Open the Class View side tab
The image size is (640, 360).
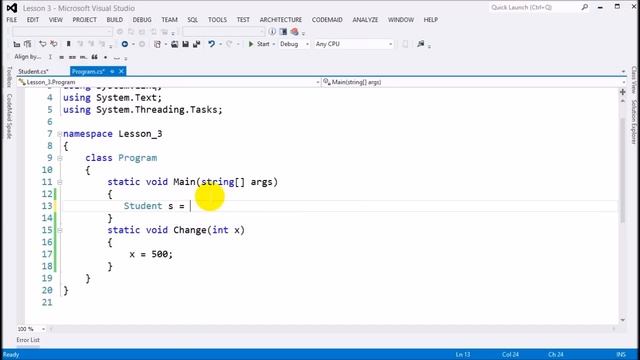click(x=633, y=80)
